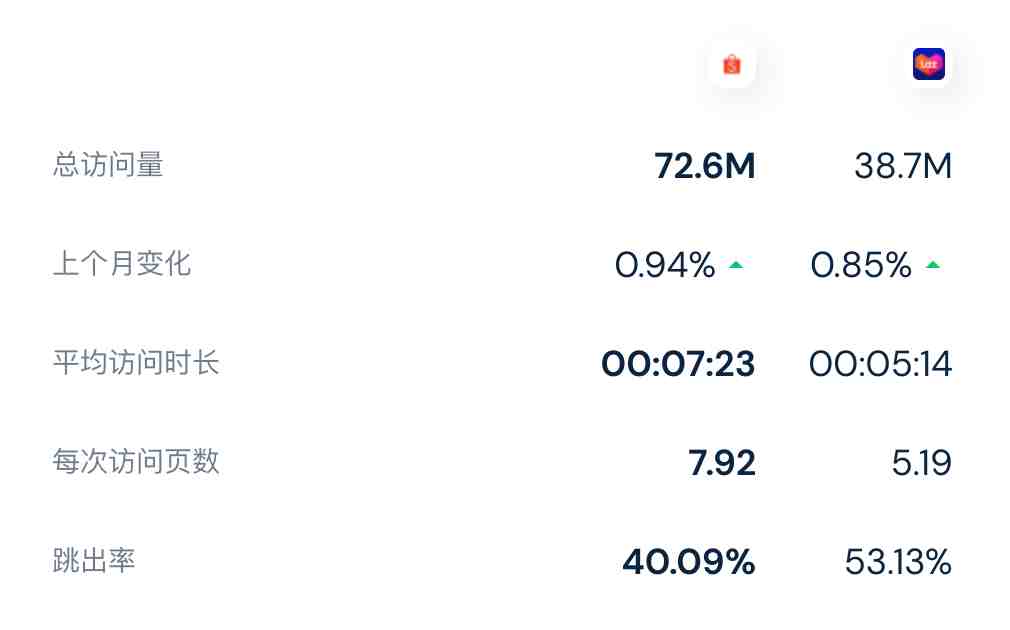This screenshot has height=630, width=1010.
Task: Click the 53.13% bounce rate value
Action: [898, 562]
